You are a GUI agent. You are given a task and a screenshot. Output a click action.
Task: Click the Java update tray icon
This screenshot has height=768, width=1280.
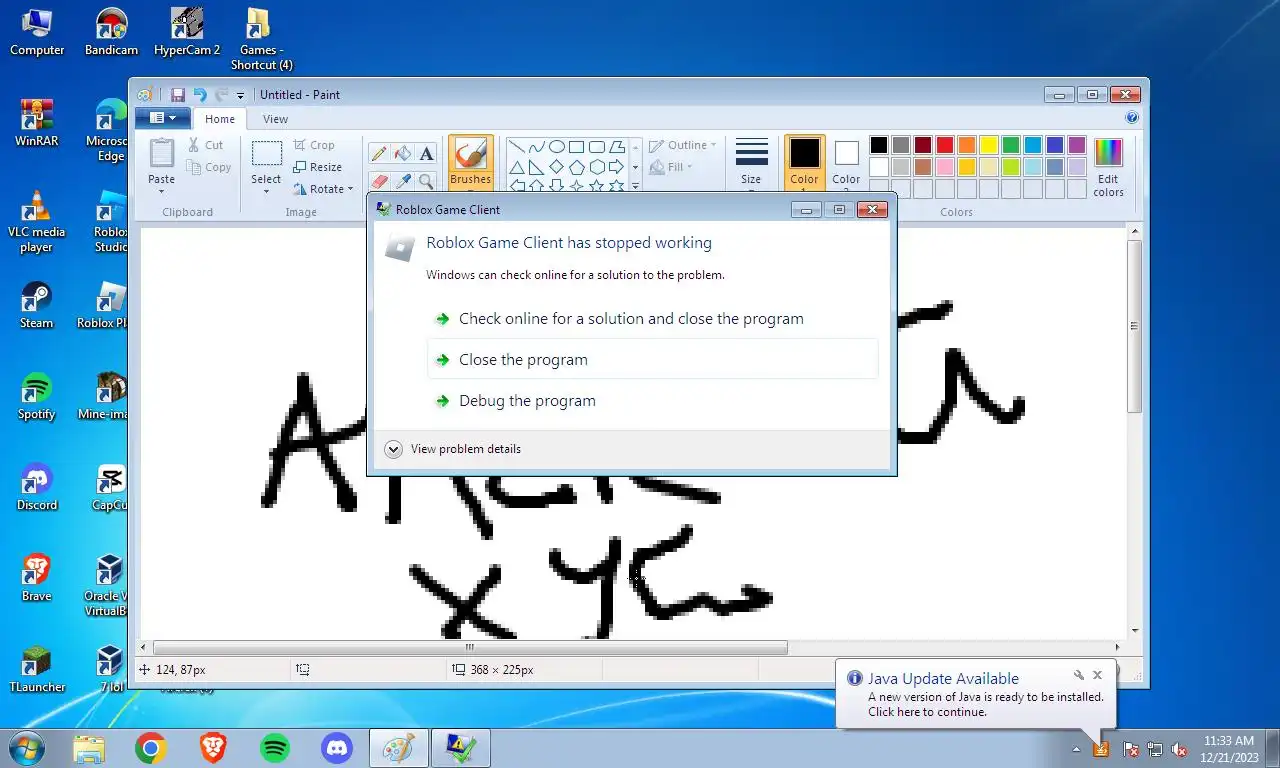pyautogui.click(x=1101, y=749)
